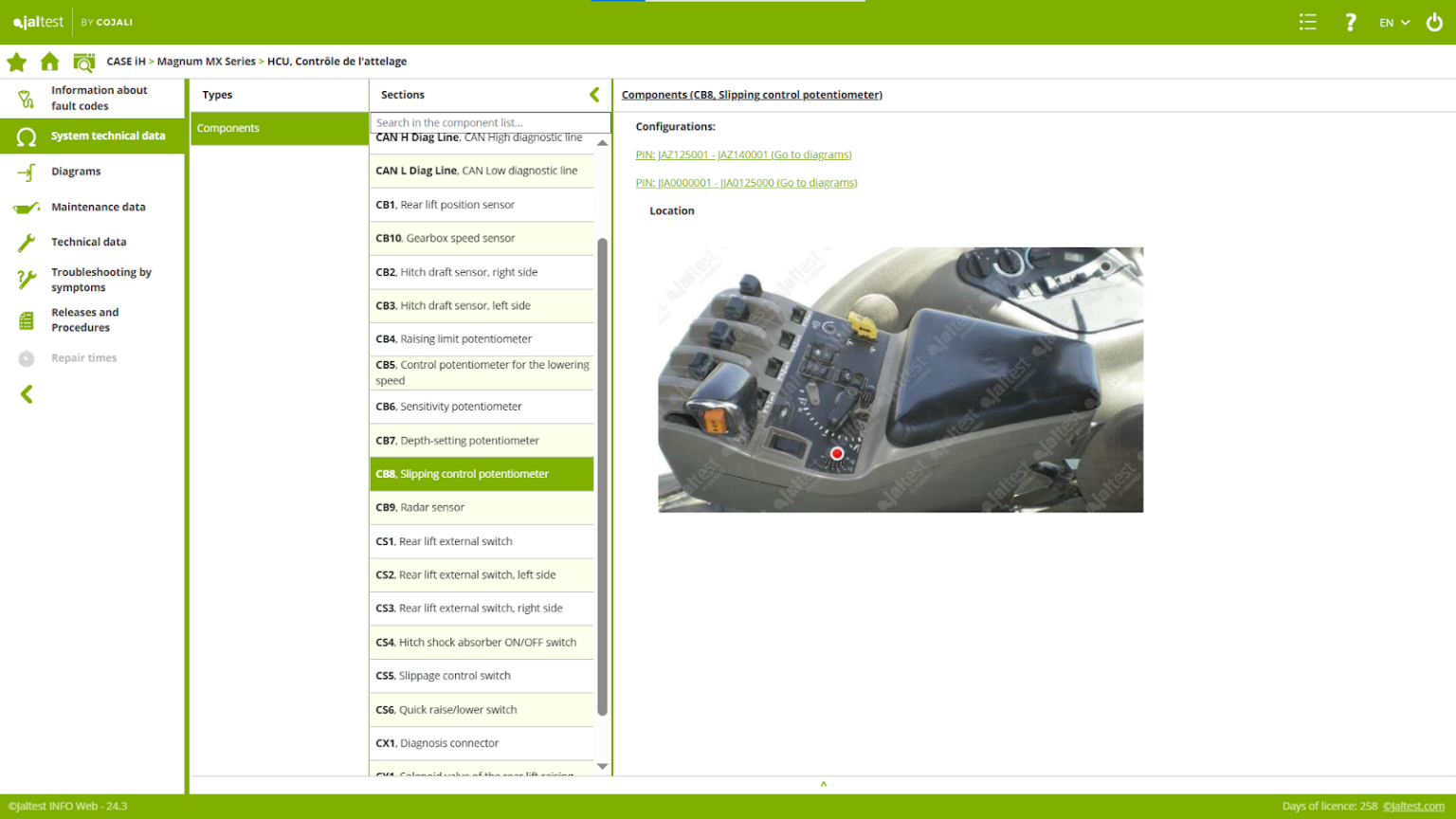Image resolution: width=1456 pixels, height=819 pixels.
Task: Click inside the component search field
Action: 489,122
